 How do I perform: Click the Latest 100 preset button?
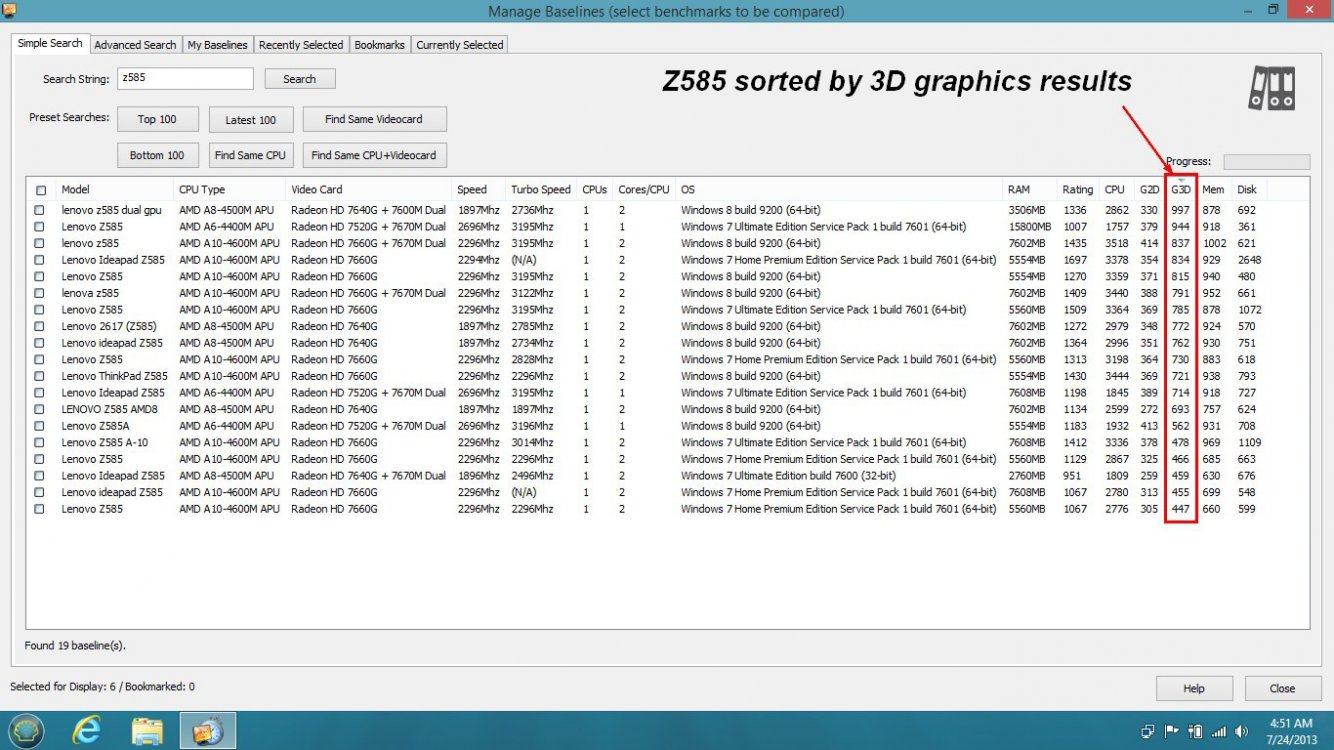pyautogui.click(x=251, y=119)
